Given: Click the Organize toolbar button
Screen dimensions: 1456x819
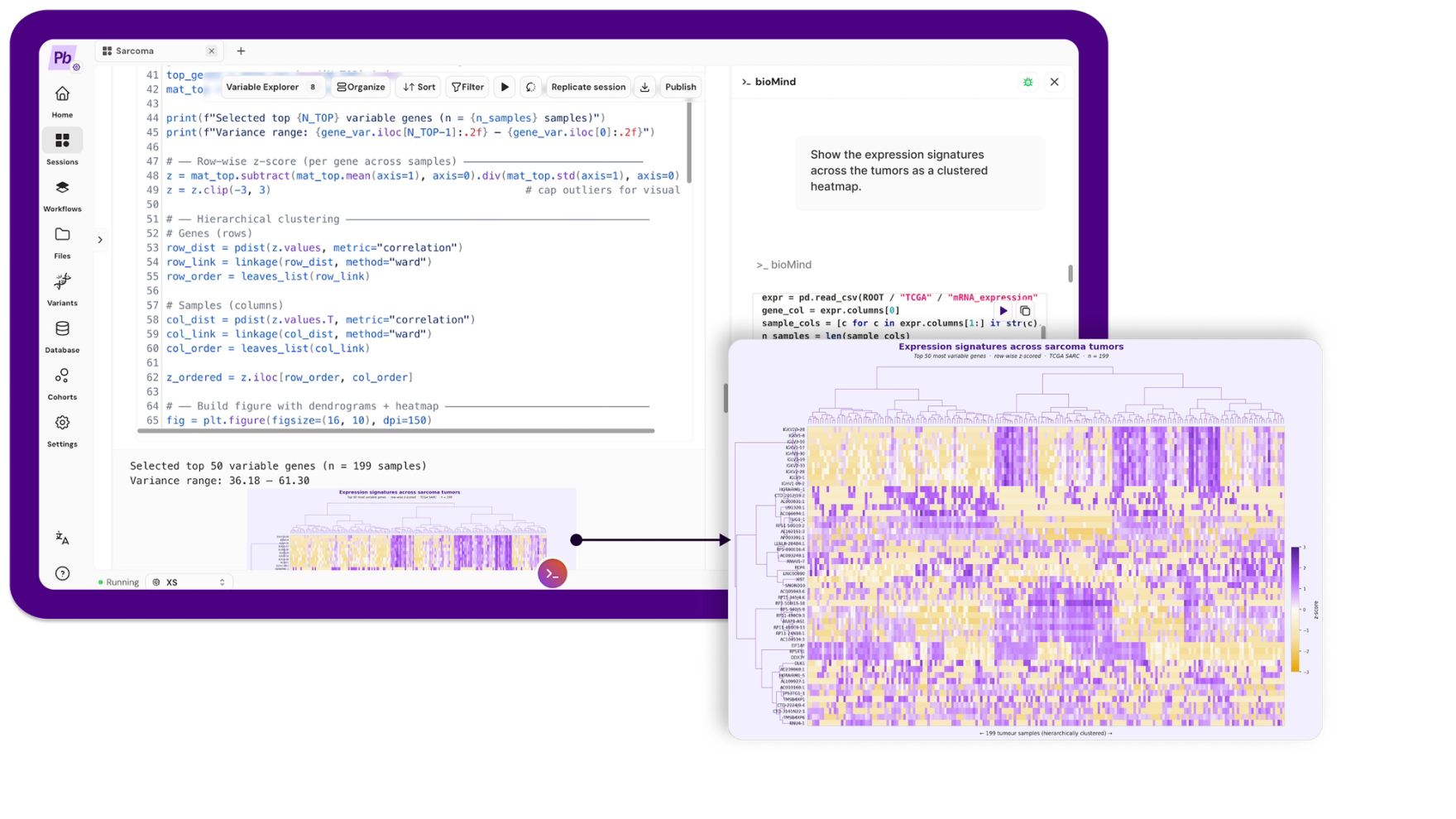Looking at the screenshot, I should coord(362,87).
